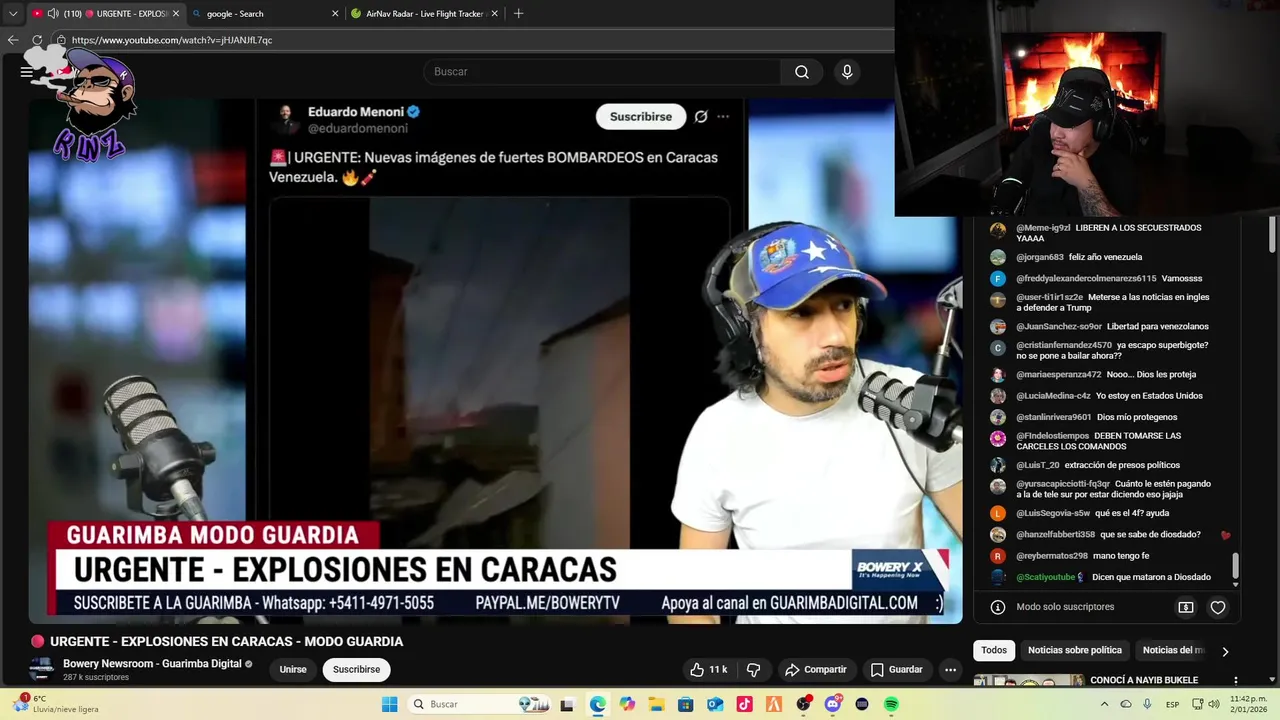Screen dimensions: 1280x720
Task: Click chat user @FIndelostiempos
Action: pos(1053,436)
